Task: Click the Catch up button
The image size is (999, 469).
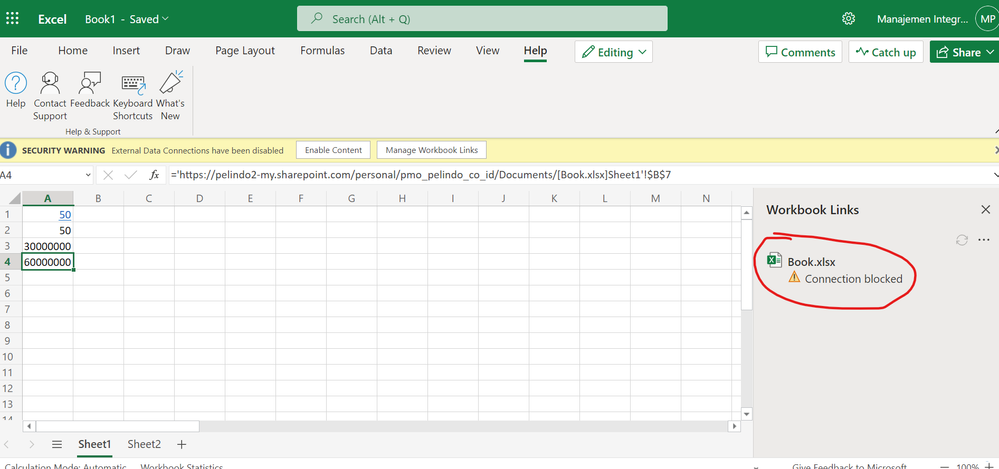Action: pos(886,52)
